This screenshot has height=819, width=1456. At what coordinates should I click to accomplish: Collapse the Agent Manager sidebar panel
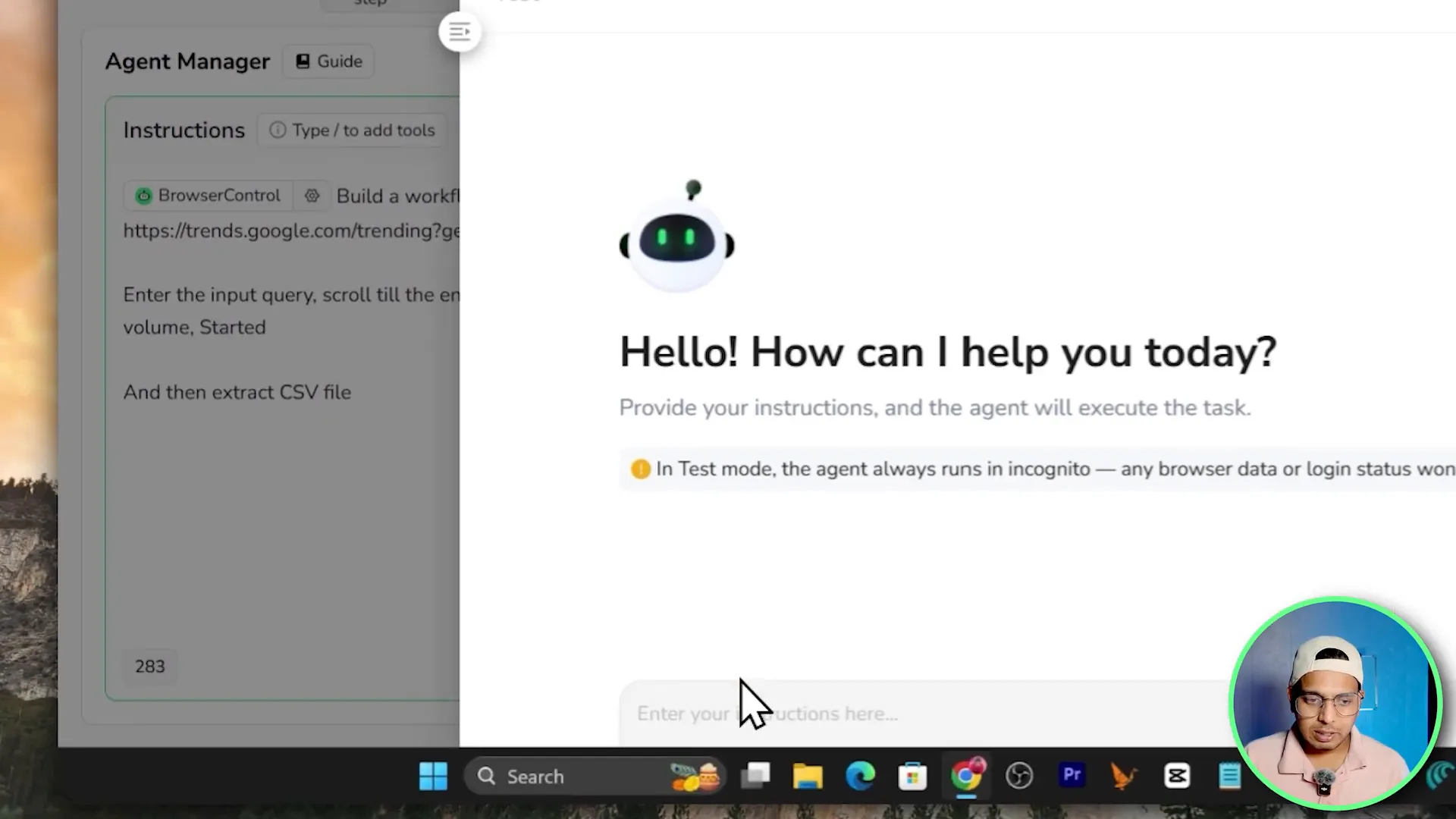(460, 31)
